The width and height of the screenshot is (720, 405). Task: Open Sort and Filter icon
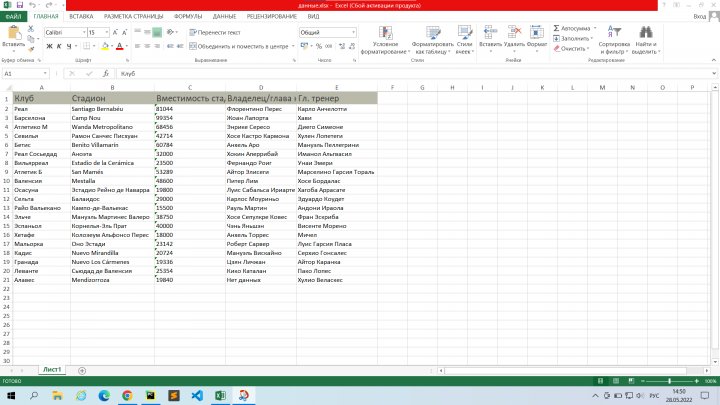click(614, 32)
